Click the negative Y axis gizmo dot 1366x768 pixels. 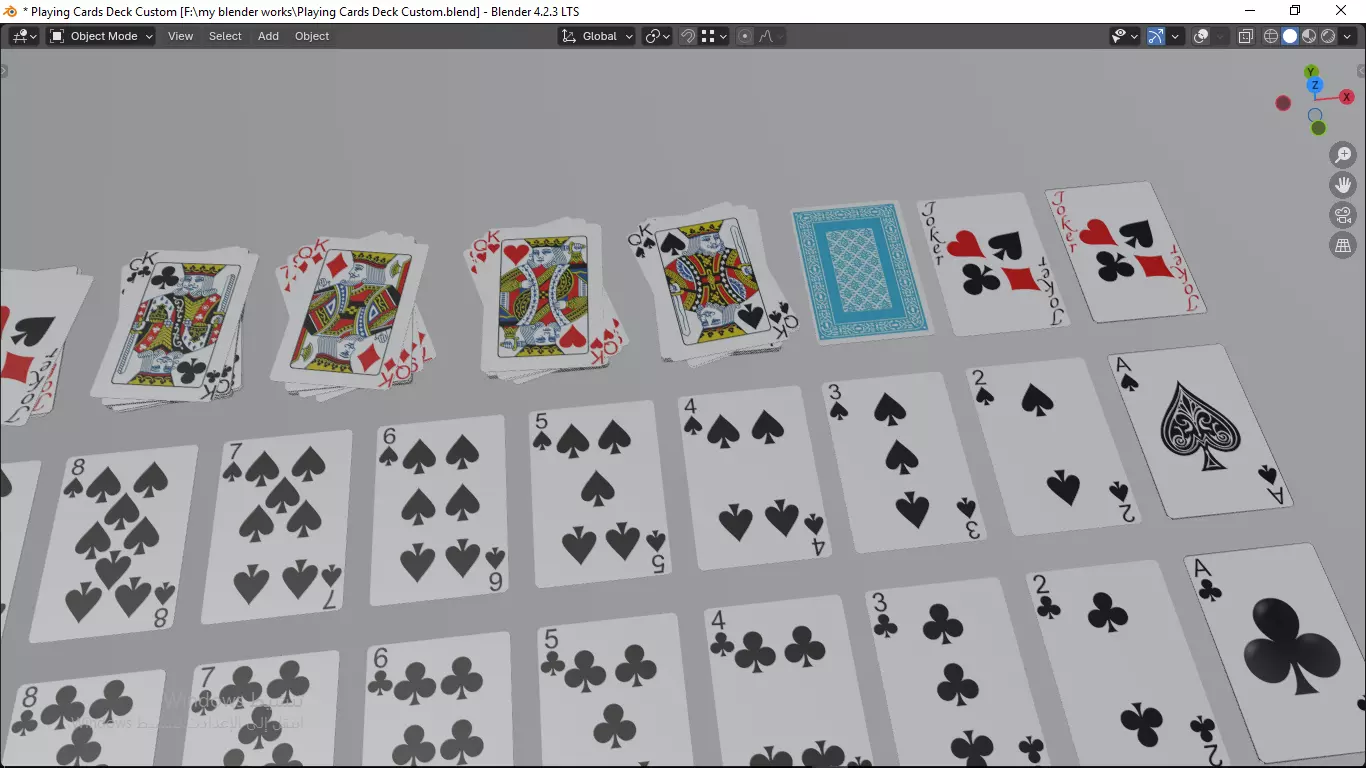[1318, 128]
